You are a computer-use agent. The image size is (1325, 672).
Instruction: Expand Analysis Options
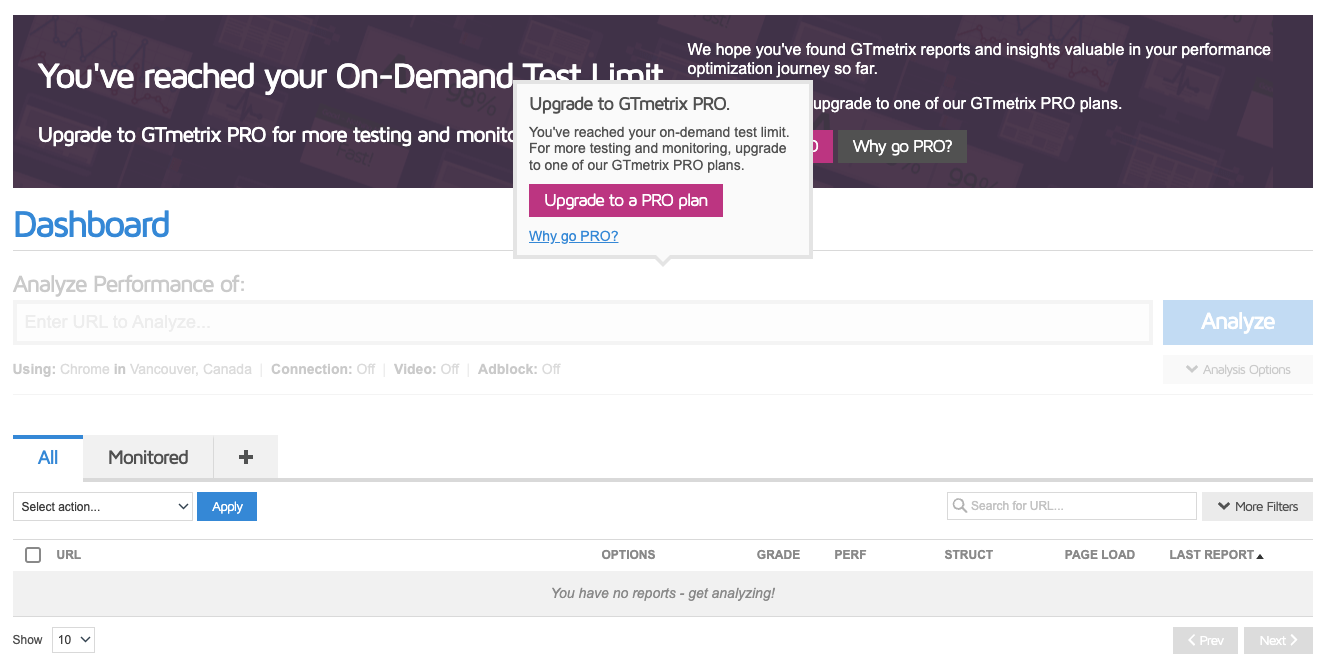click(x=1237, y=369)
